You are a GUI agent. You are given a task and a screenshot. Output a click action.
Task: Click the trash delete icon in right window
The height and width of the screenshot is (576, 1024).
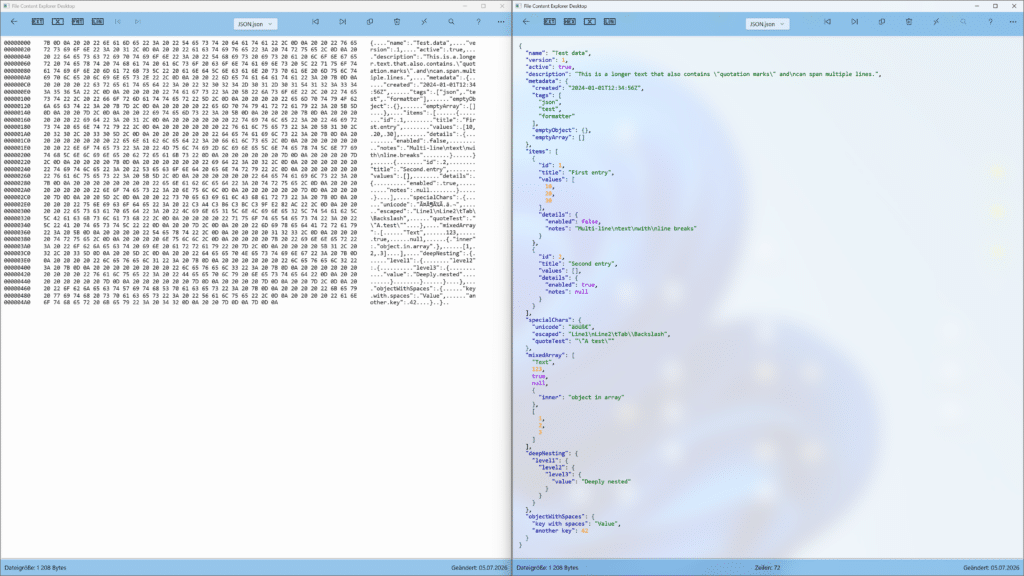(909, 22)
